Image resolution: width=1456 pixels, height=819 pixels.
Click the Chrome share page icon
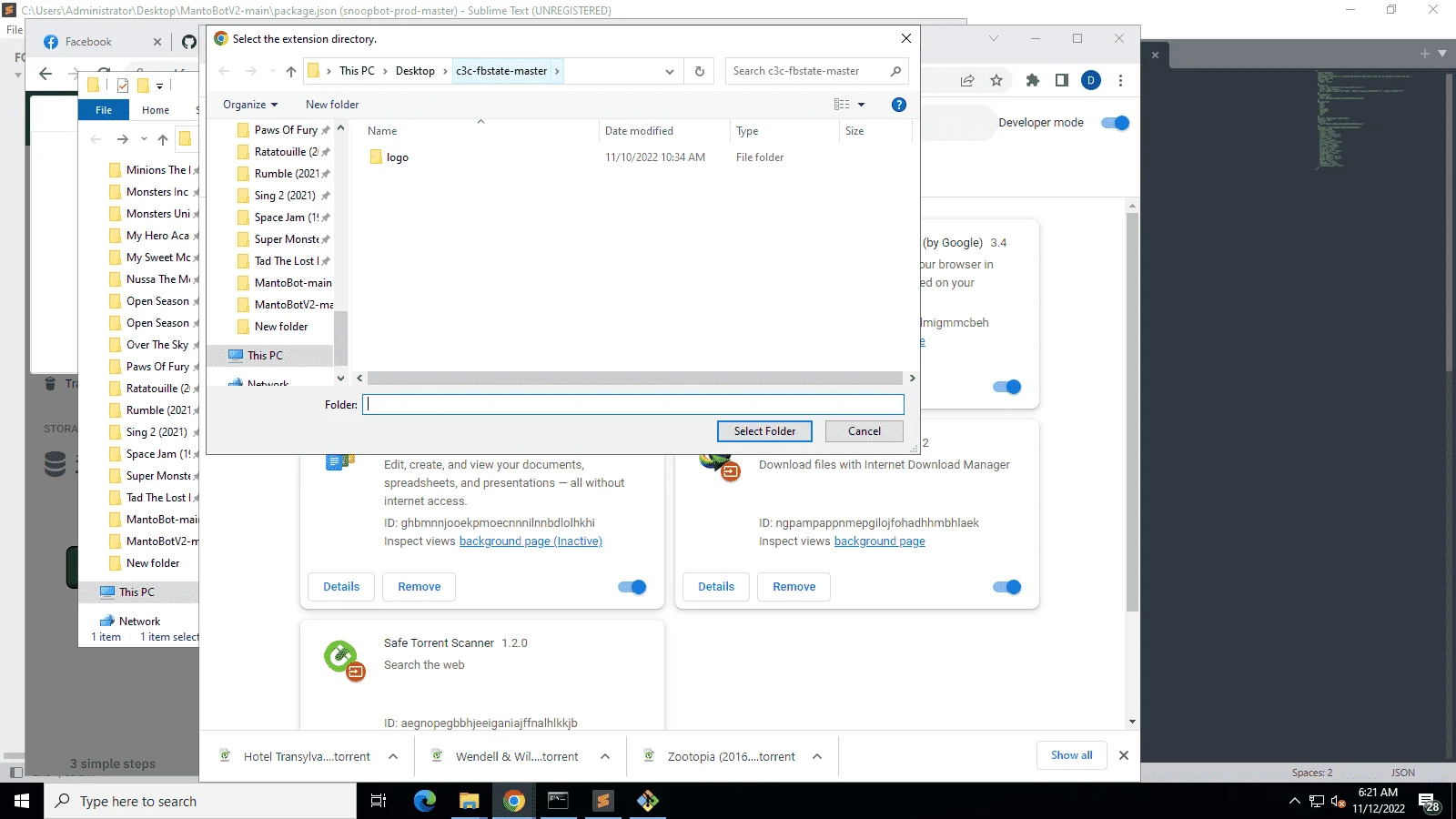[967, 80]
